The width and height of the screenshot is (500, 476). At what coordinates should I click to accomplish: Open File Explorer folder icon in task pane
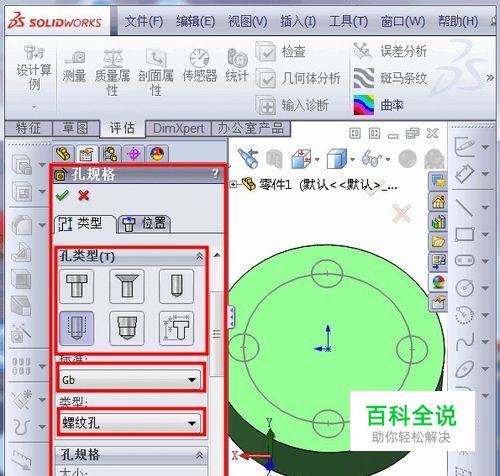[x=438, y=241]
